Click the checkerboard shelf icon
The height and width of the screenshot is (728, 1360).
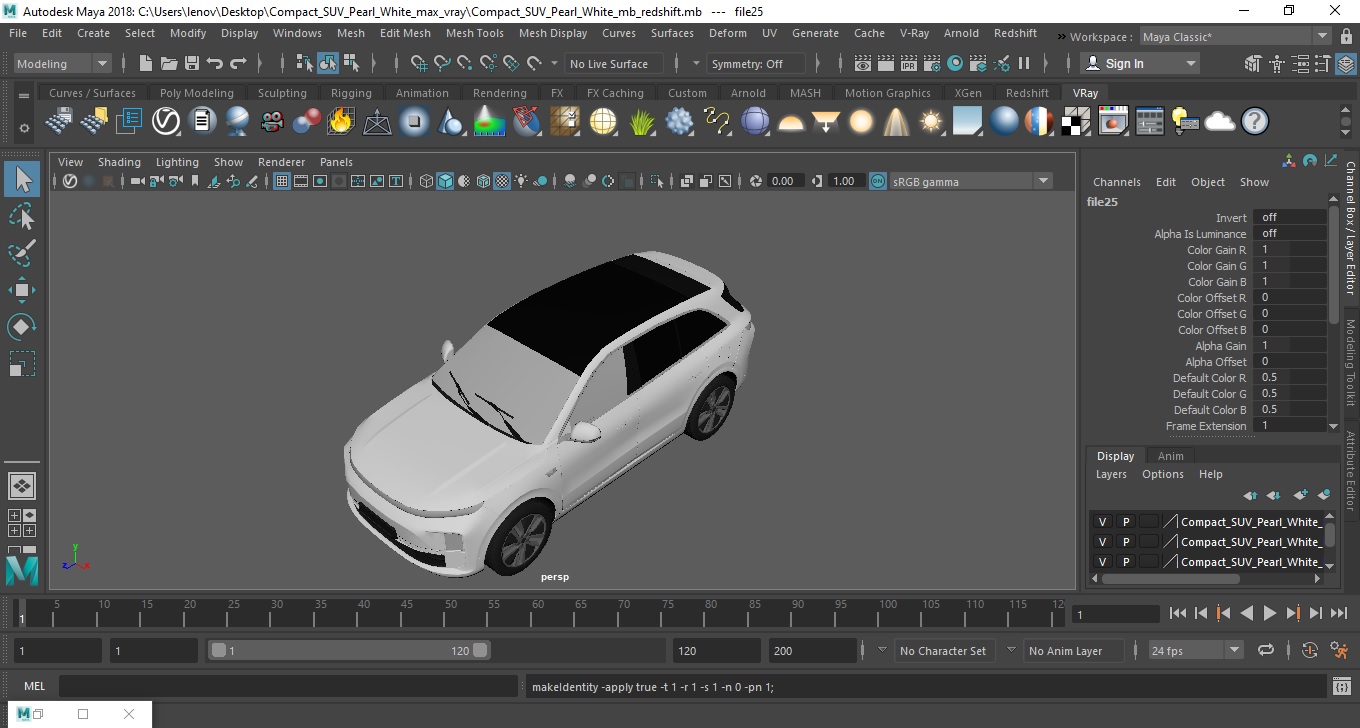point(1076,122)
